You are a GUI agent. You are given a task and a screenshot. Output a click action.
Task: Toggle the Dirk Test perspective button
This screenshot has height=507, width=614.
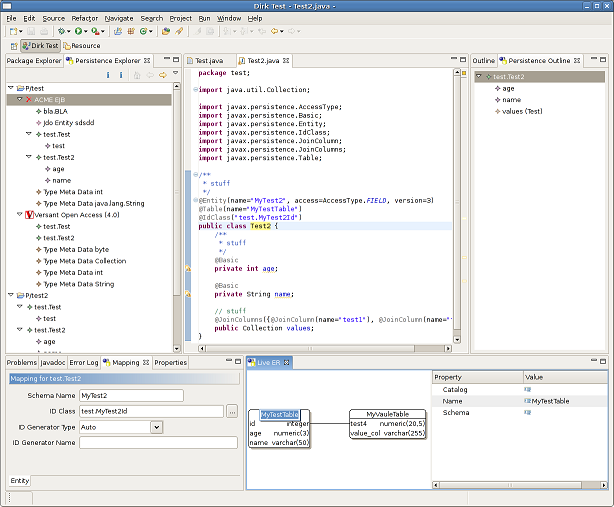(x=40, y=46)
